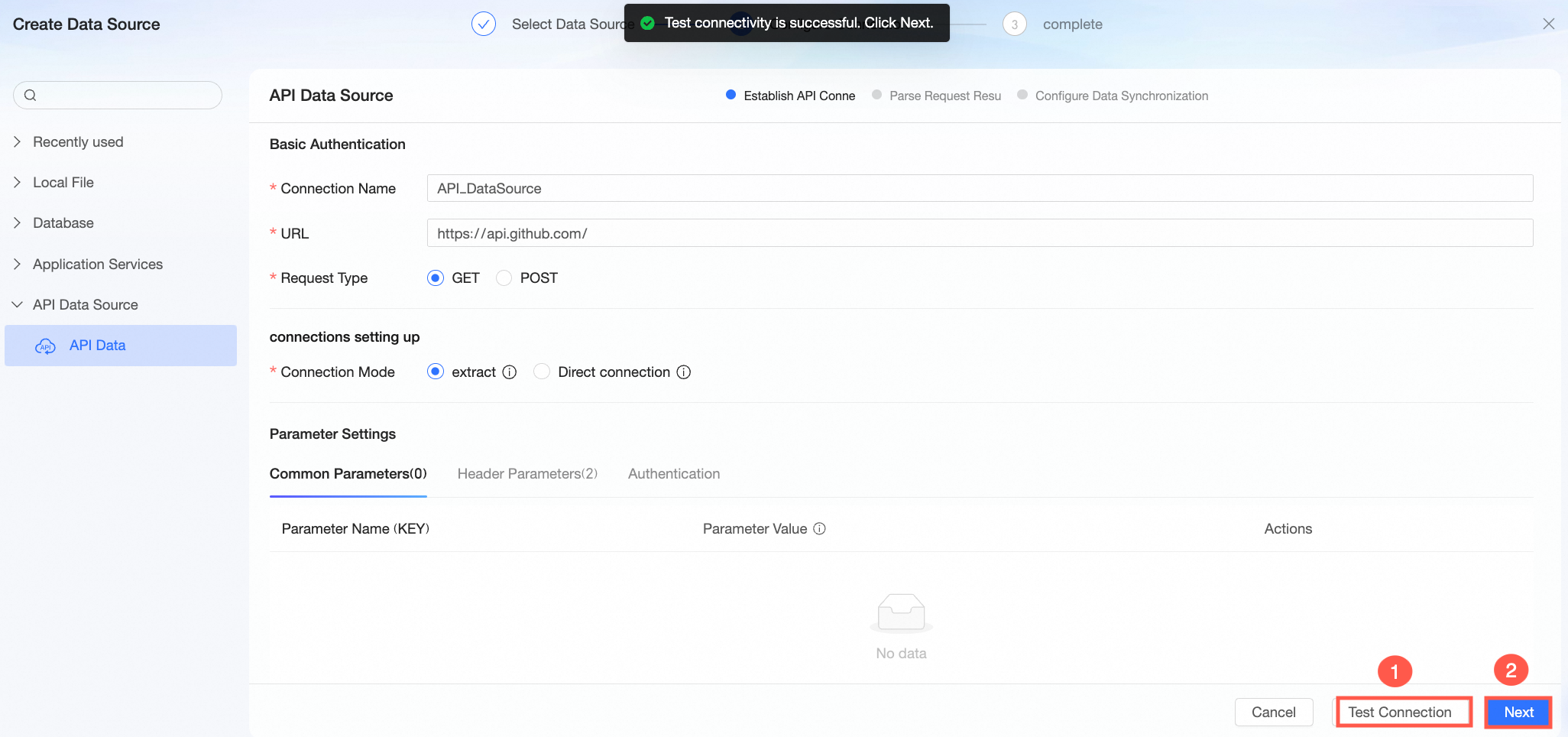Expand the Application Services category
Image resolution: width=1568 pixels, height=737 pixels.
tap(17, 265)
